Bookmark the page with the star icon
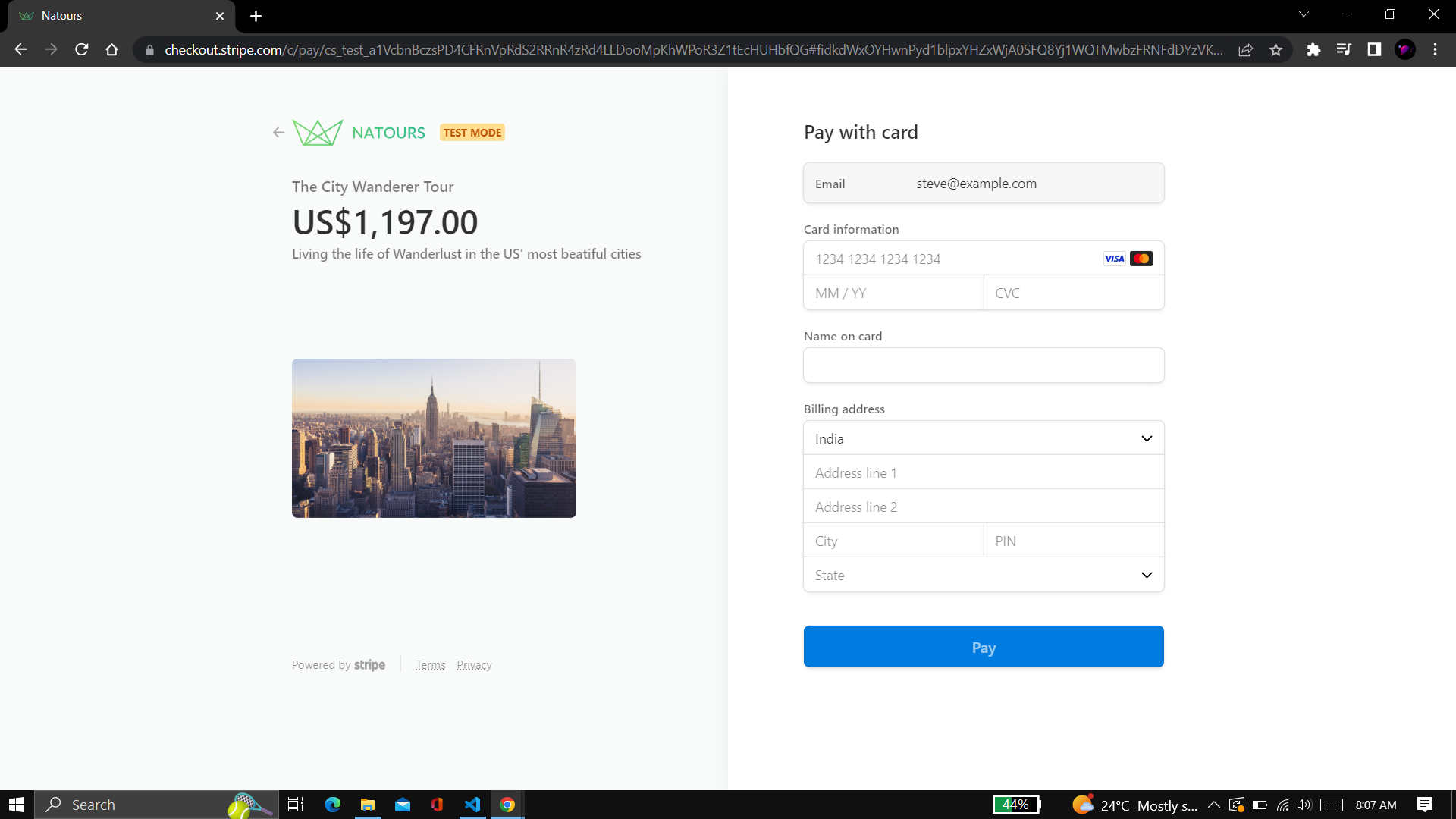Viewport: 1456px width, 819px height. click(x=1276, y=49)
